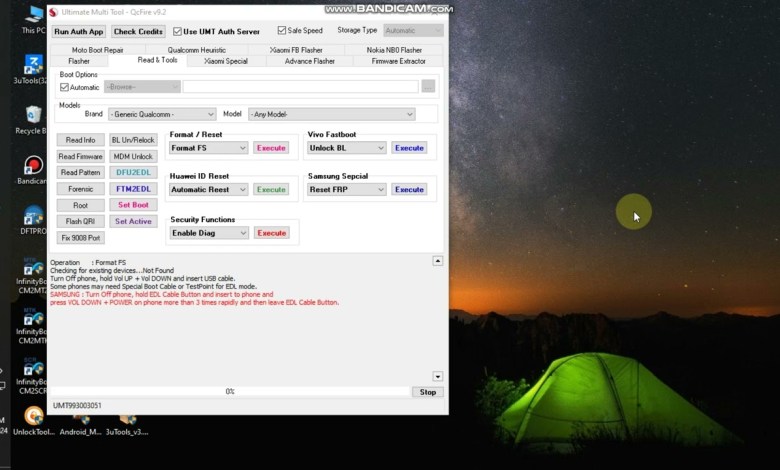Click the boot file browse ellipsis button
This screenshot has height=470, width=780.
click(x=428, y=87)
